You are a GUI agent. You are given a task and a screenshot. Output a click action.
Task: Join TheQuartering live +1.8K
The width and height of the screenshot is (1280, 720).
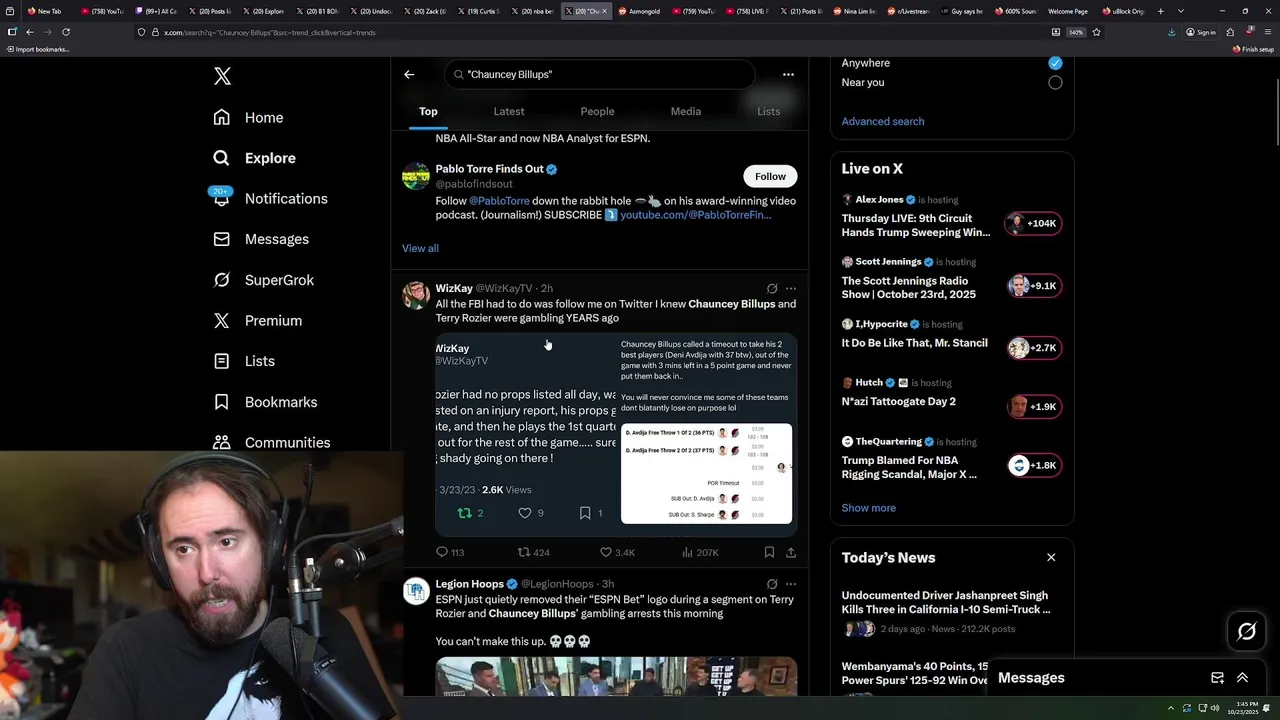click(x=1034, y=465)
